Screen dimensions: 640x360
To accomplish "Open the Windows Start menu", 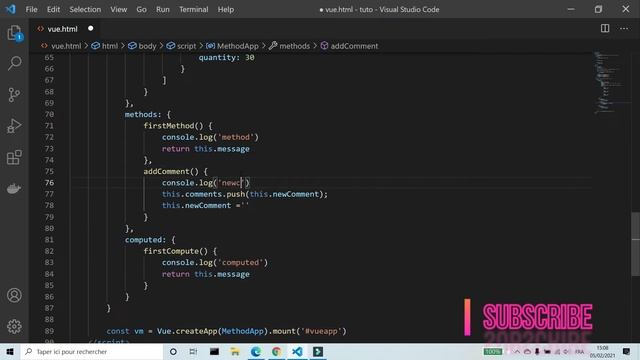I will coord(10,351).
